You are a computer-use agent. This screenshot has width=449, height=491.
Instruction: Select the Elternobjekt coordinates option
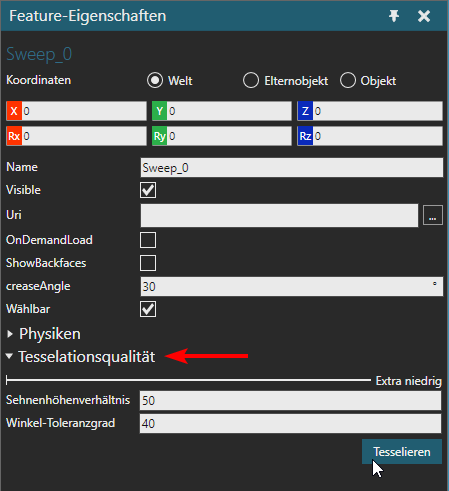click(x=251, y=80)
